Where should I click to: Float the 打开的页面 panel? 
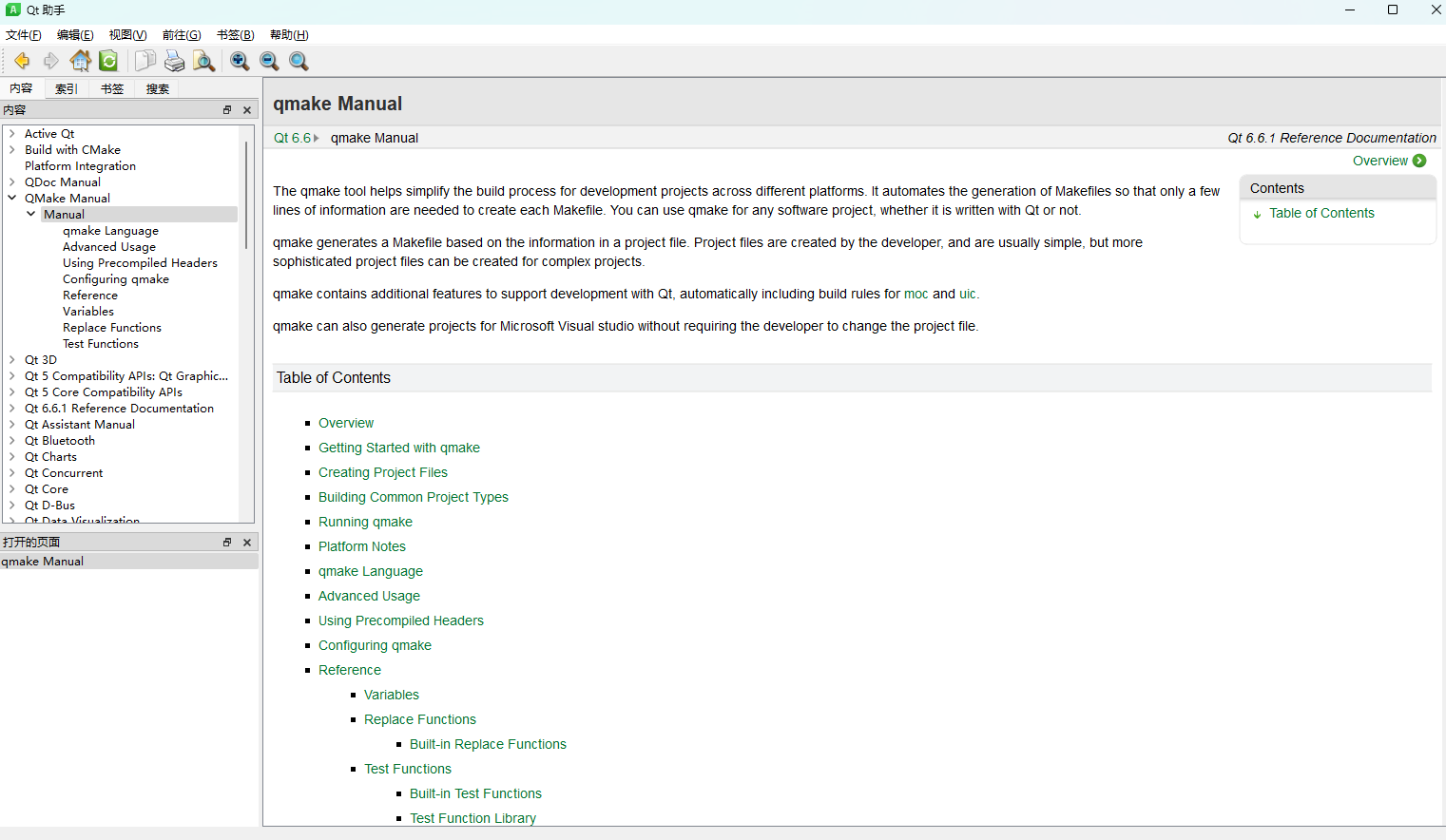[227, 543]
